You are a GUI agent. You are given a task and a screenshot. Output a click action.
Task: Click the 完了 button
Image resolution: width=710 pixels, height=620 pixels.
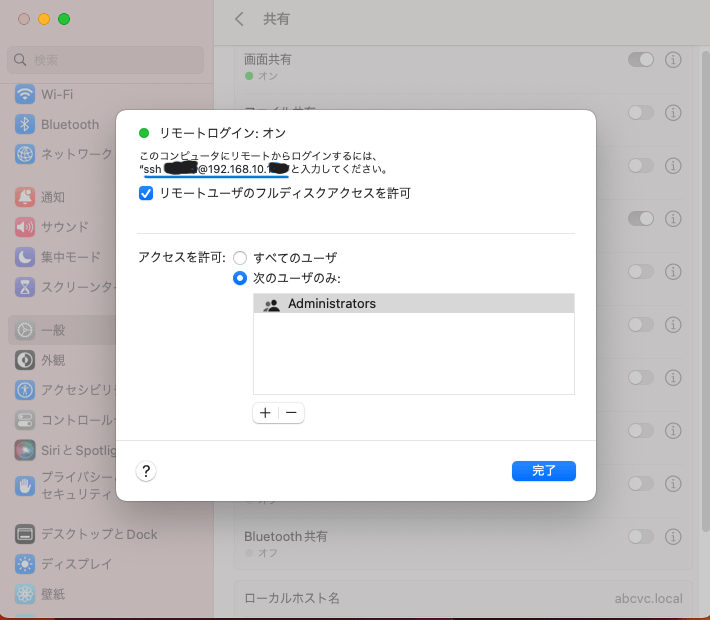coord(544,471)
